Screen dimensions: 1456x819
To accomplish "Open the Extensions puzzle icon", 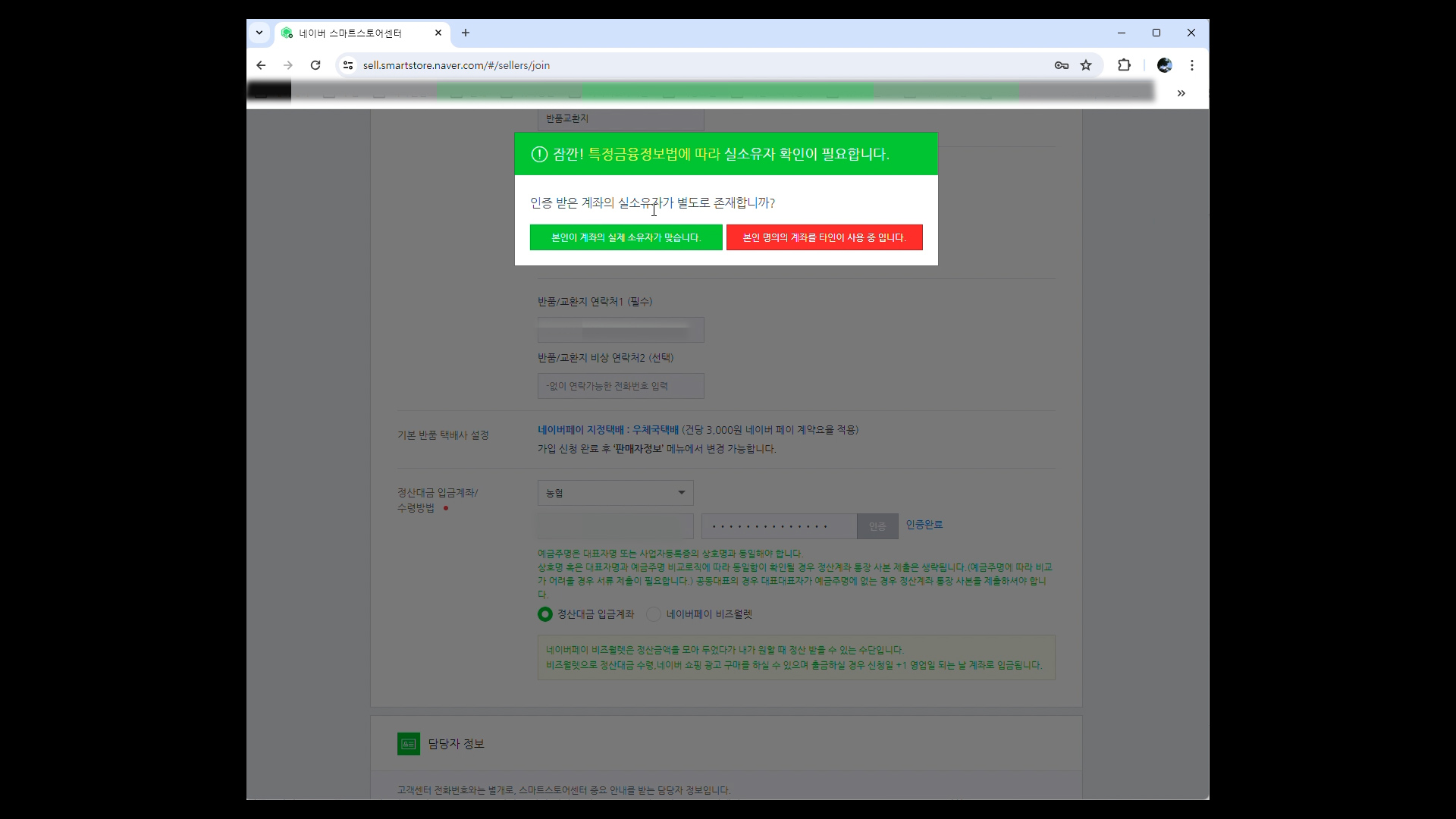I will click(1124, 65).
